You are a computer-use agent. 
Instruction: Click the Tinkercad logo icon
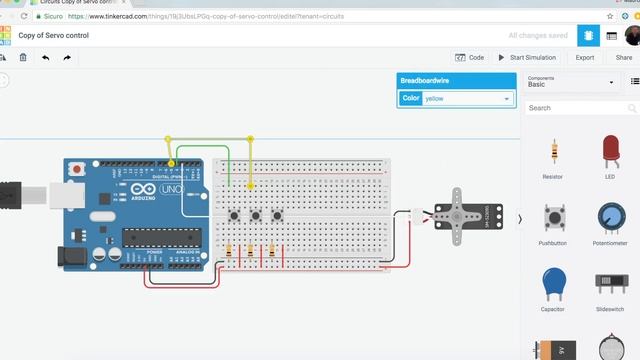coord(5,36)
